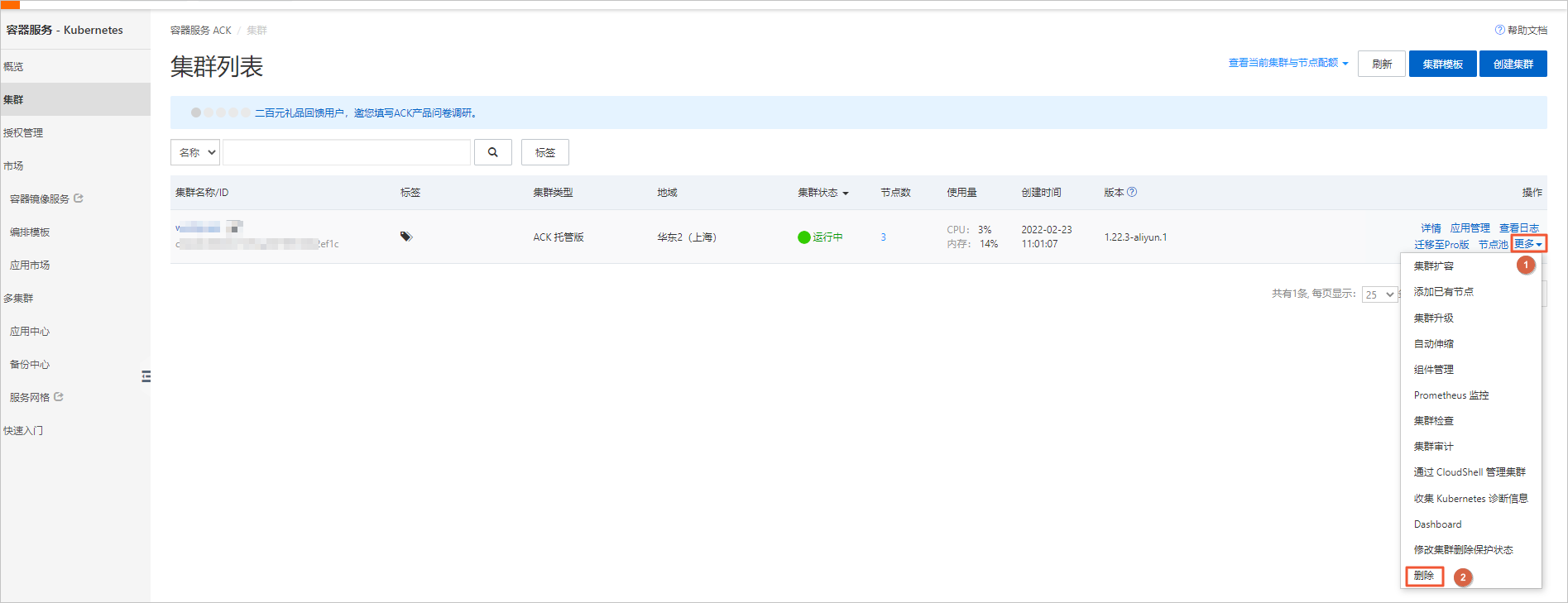This screenshot has height=603, width=1568.
Task: Open 应用市场 in sidebar
Action: pyautogui.click(x=30, y=265)
